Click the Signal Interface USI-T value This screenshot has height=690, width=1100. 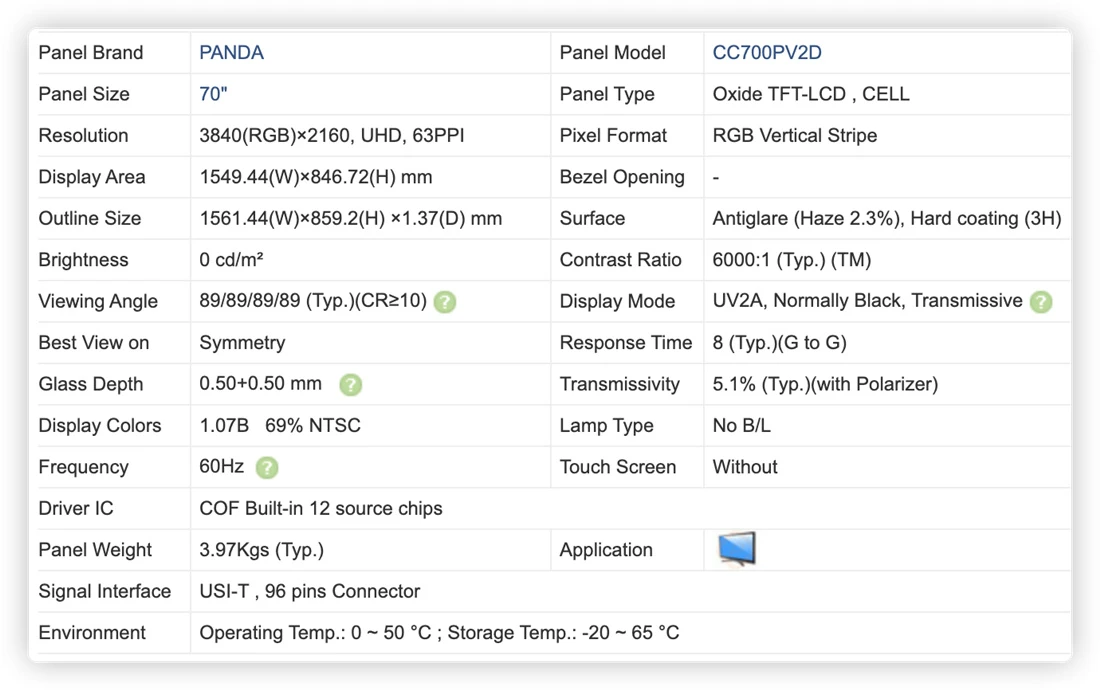point(309,591)
